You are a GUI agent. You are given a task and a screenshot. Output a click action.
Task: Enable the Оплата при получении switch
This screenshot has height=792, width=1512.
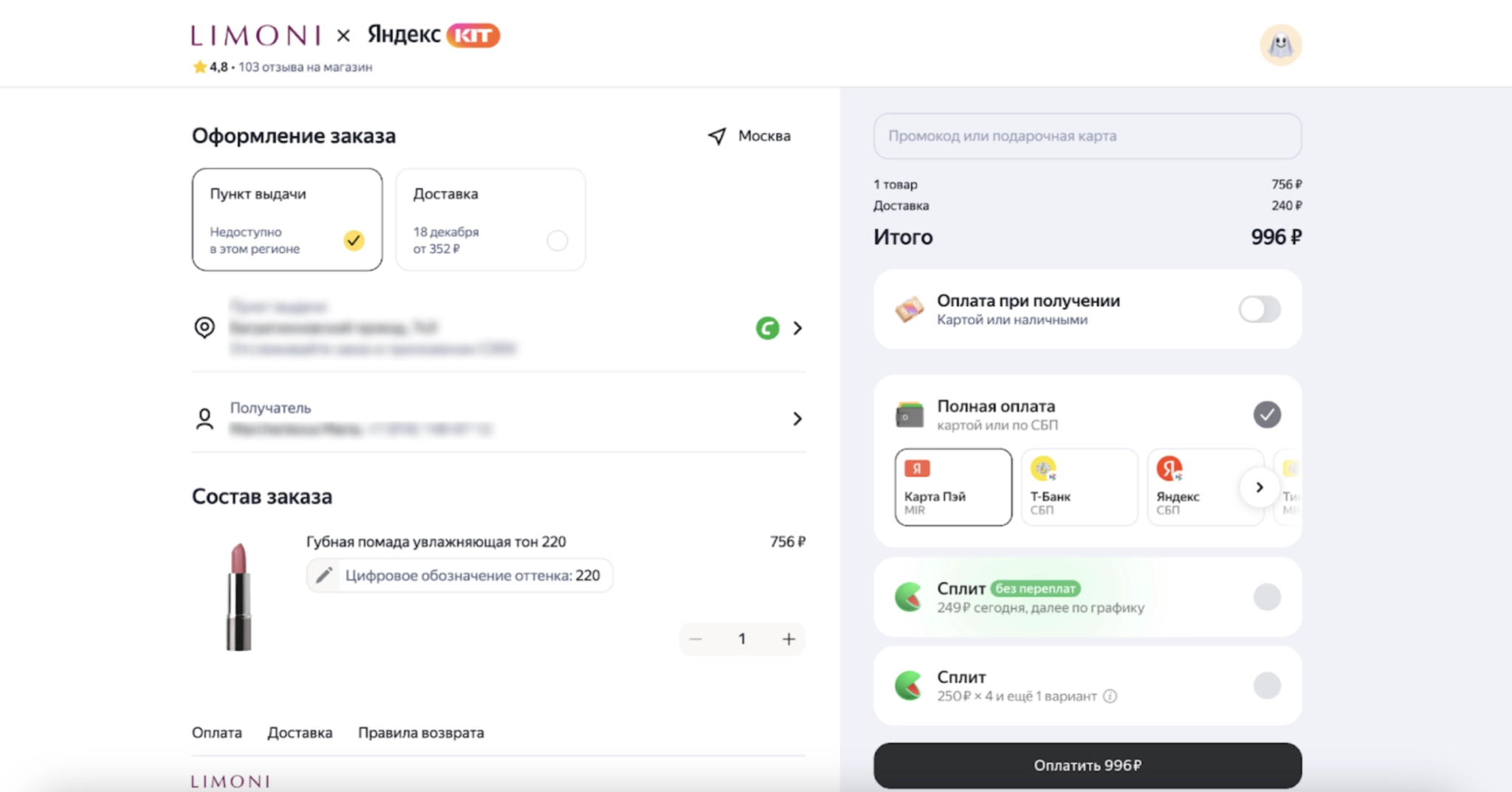1260,309
